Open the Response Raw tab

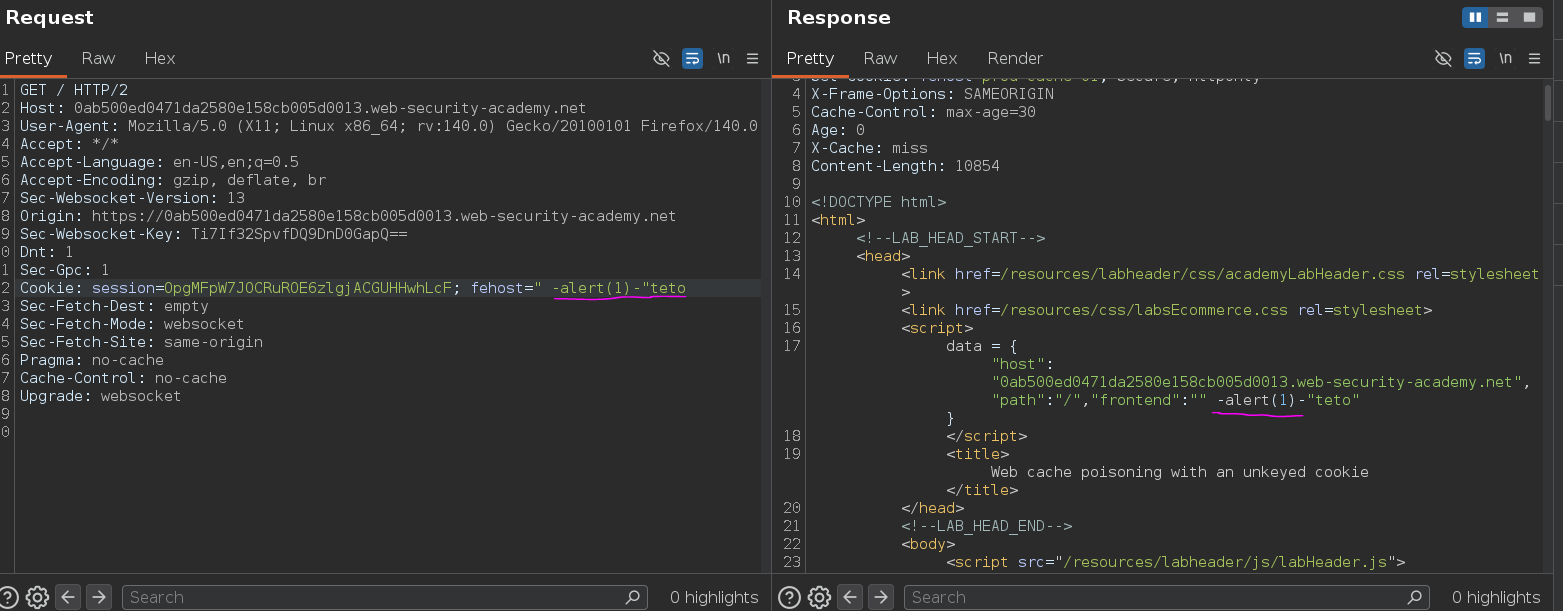[880, 58]
